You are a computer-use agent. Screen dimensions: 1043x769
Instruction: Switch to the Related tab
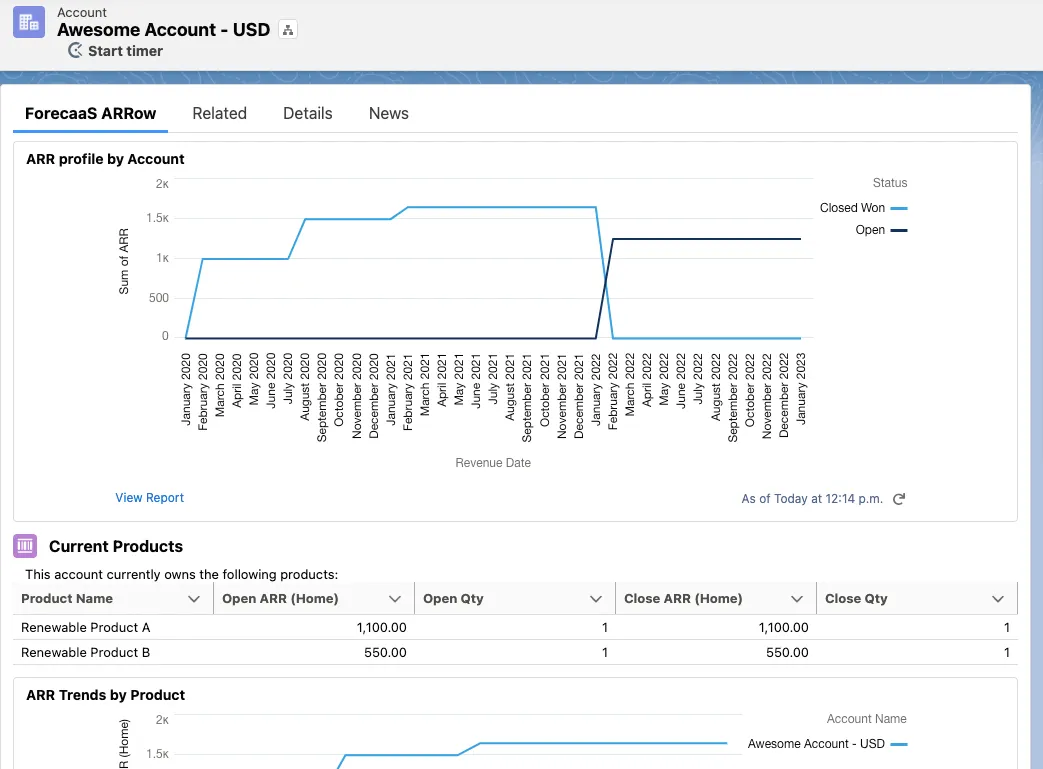(220, 113)
